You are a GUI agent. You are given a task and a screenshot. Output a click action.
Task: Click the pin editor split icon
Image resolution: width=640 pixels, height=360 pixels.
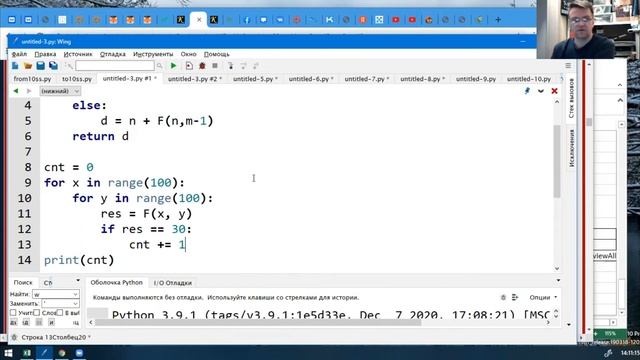point(527,91)
